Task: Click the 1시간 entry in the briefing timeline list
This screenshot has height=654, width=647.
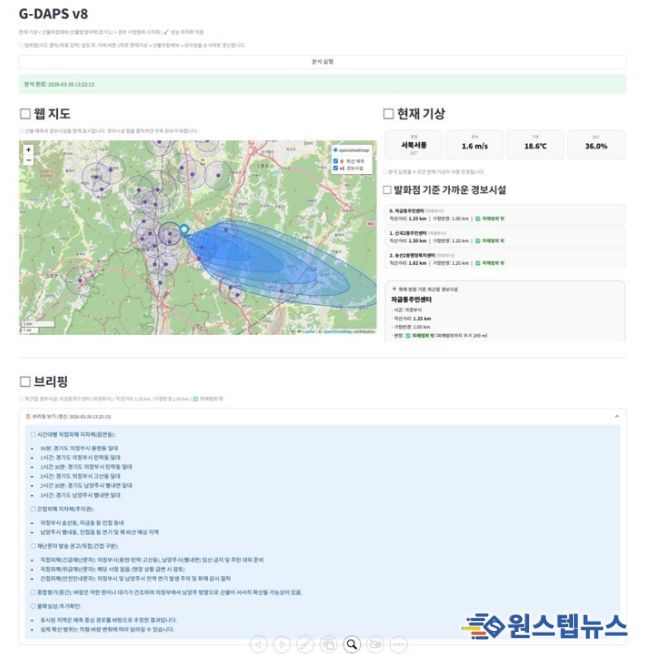Action: 81,458
